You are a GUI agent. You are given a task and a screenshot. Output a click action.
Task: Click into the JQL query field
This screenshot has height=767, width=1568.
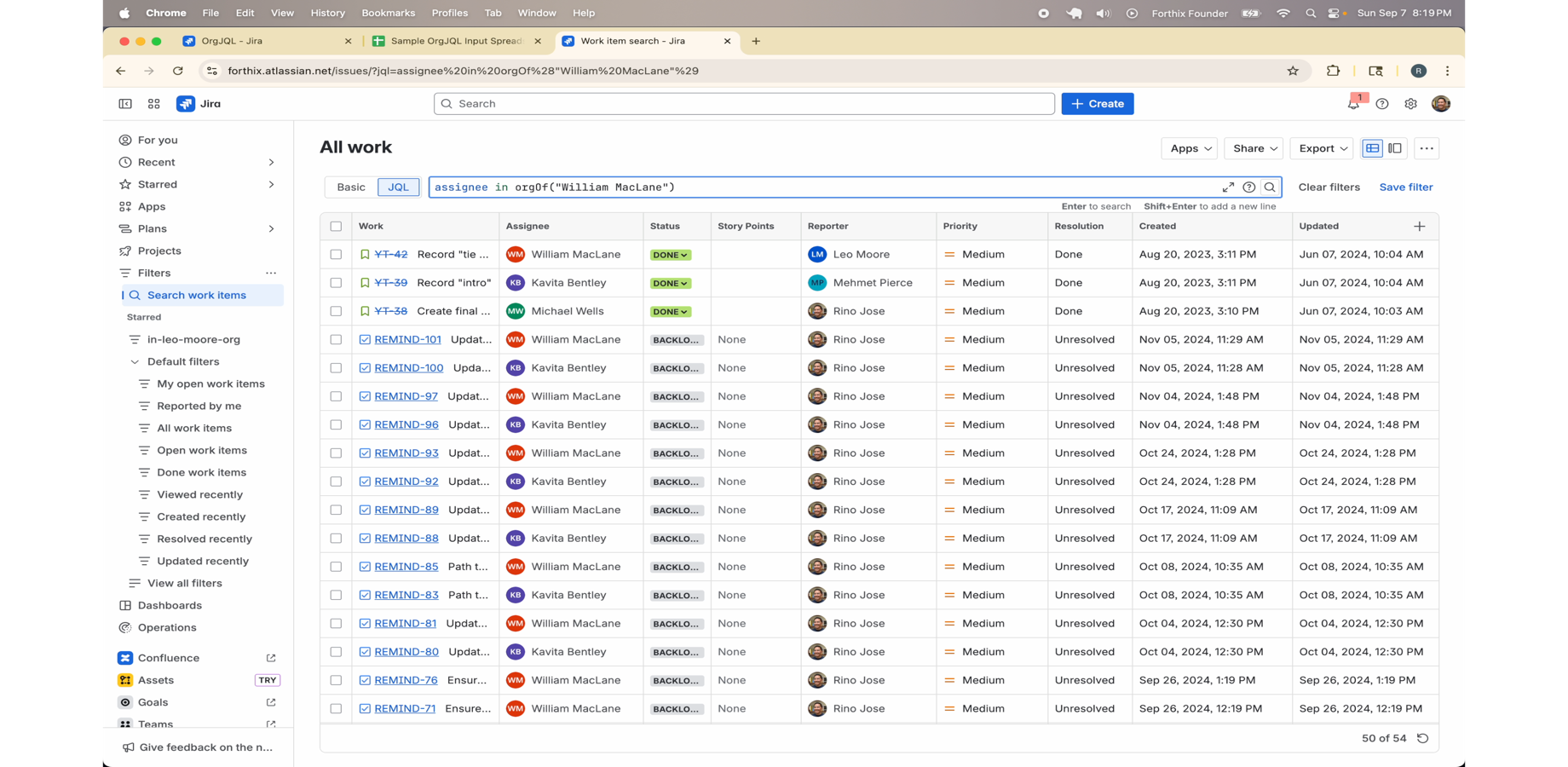click(818, 187)
